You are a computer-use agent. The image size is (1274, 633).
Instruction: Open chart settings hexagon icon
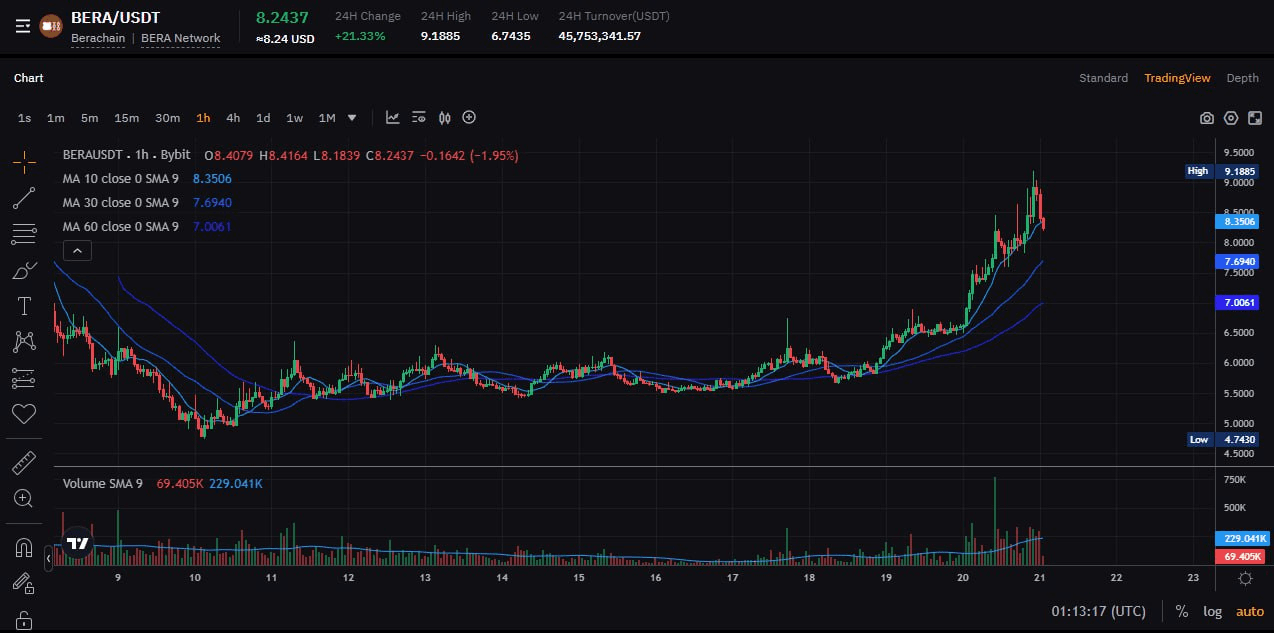pyautogui.click(x=1231, y=118)
